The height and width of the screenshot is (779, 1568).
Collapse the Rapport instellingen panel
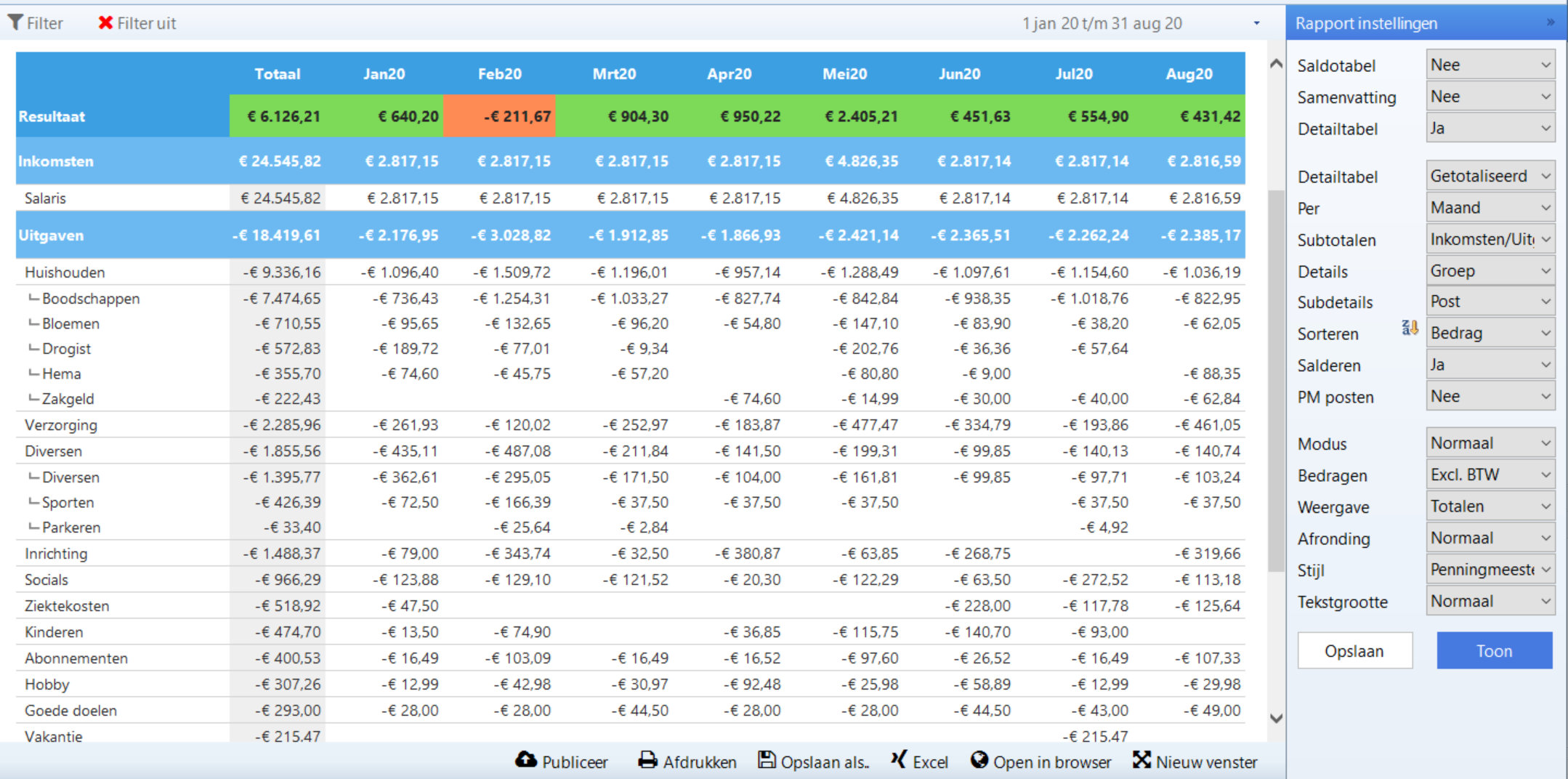click(x=1550, y=23)
